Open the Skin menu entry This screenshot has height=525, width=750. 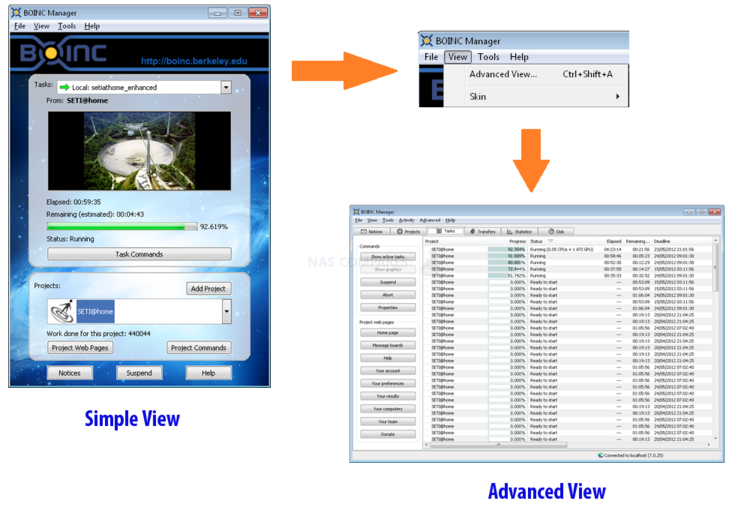(x=536, y=97)
